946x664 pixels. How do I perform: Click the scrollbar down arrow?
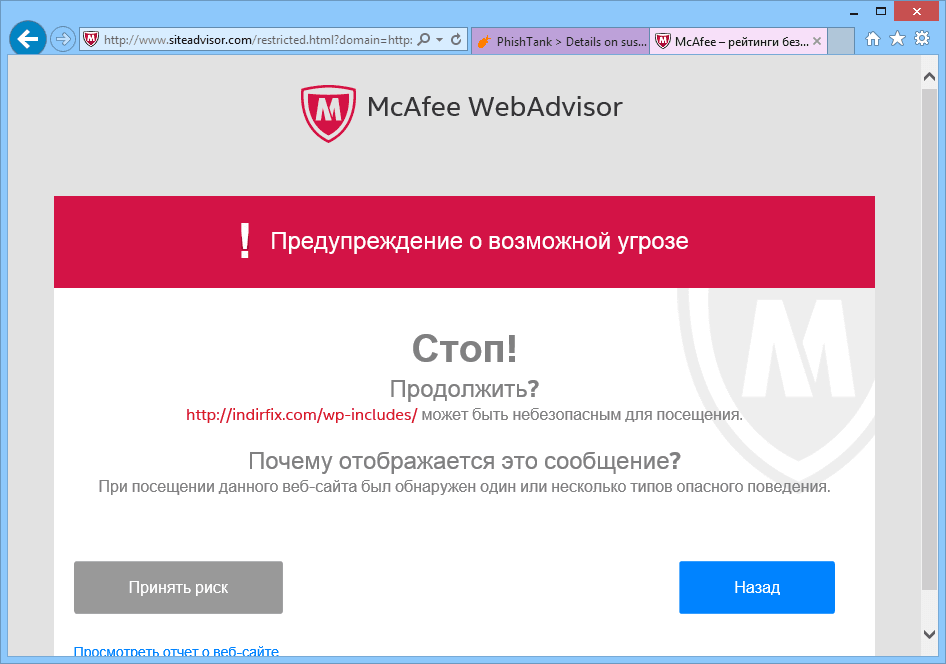point(929,634)
